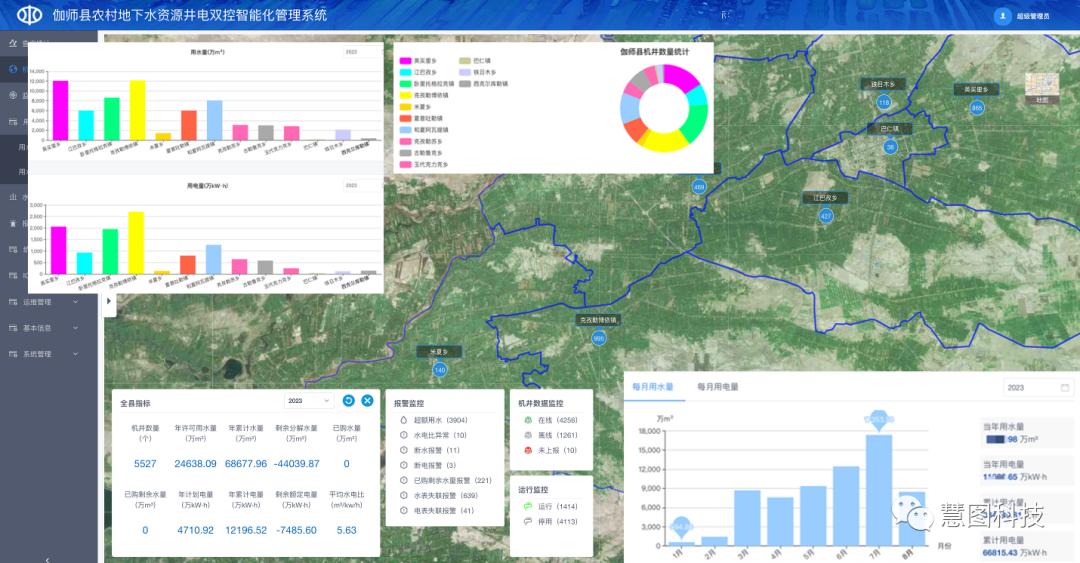This screenshot has width=1080, height=563.
Task: Toggle 夏普吐勒镇 legend entry
Action: (422, 118)
